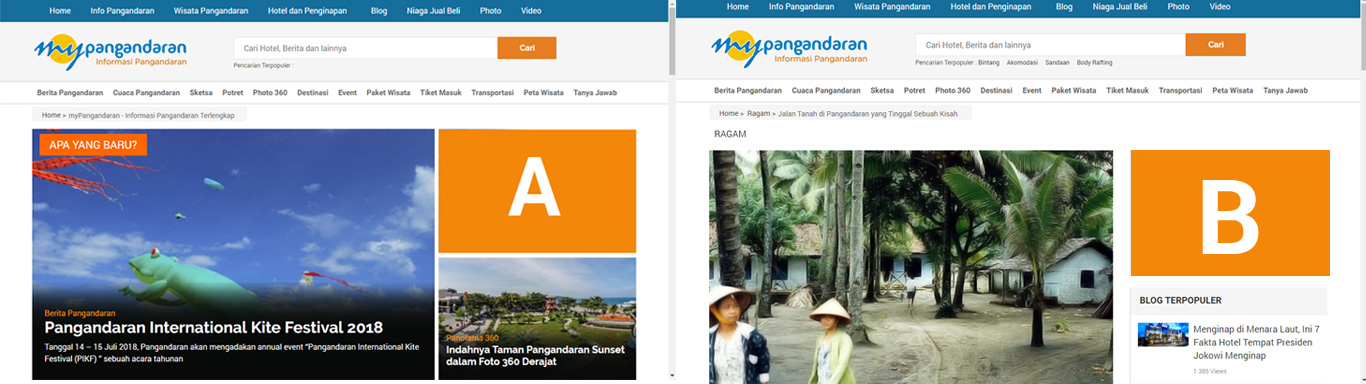Select Photo 360 on the right page
The width and height of the screenshot is (1366, 384).
[x=952, y=90]
